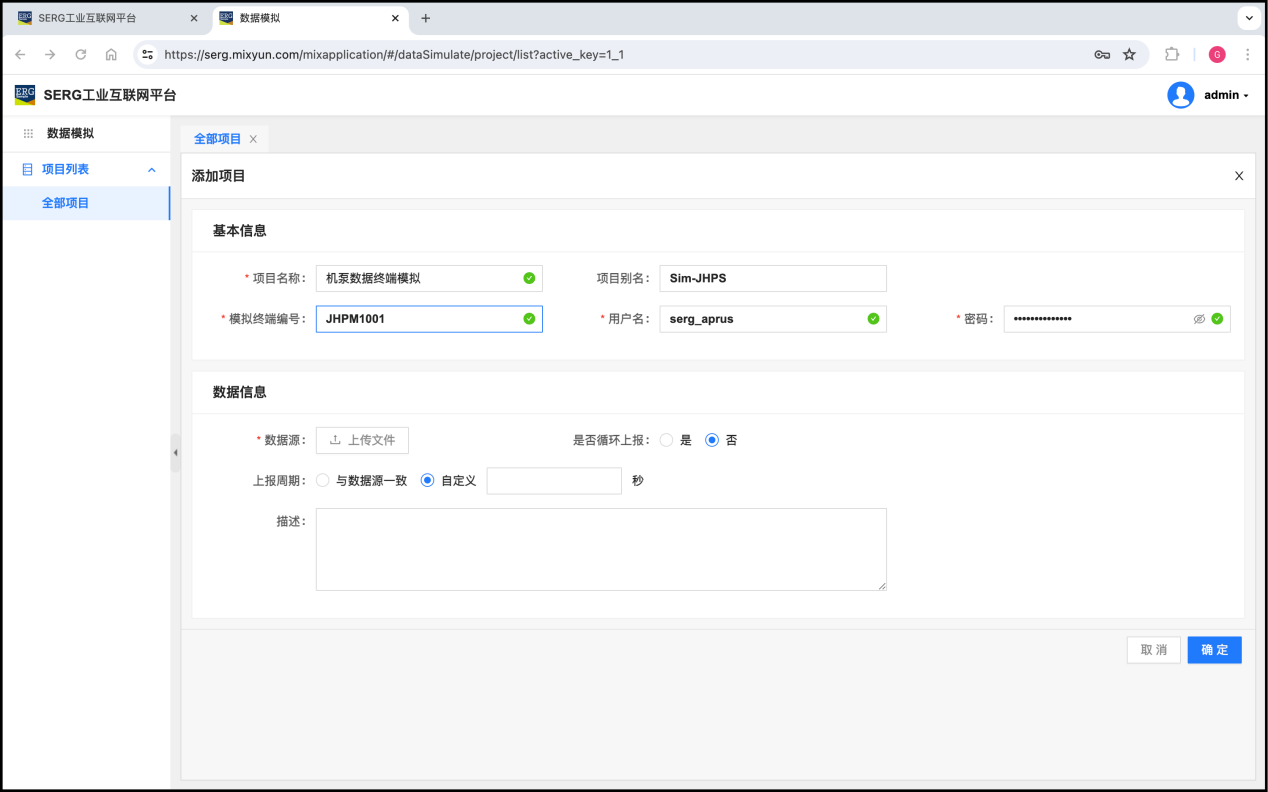Click the 描述 text area
Image resolution: width=1268 pixels, height=792 pixels.
pyautogui.click(x=601, y=549)
